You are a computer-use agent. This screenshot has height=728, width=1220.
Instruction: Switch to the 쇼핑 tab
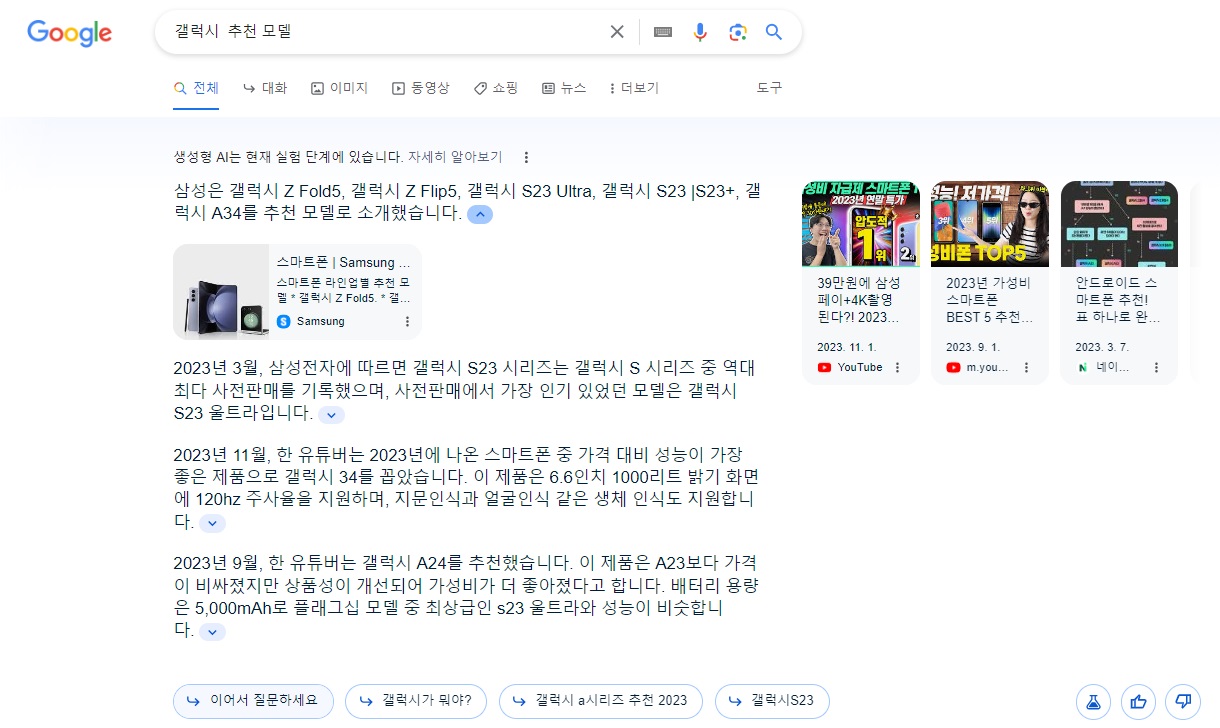[x=495, y=88]
